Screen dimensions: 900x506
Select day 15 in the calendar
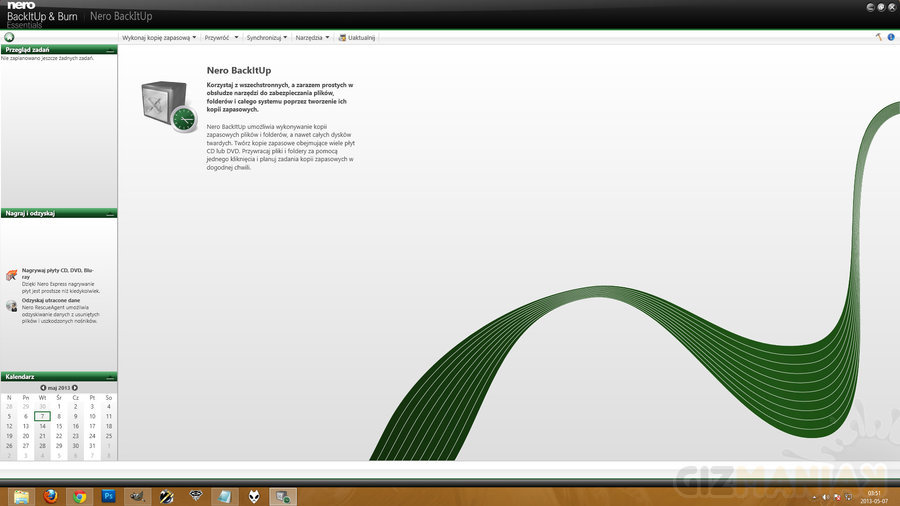[x=59, y=426]
